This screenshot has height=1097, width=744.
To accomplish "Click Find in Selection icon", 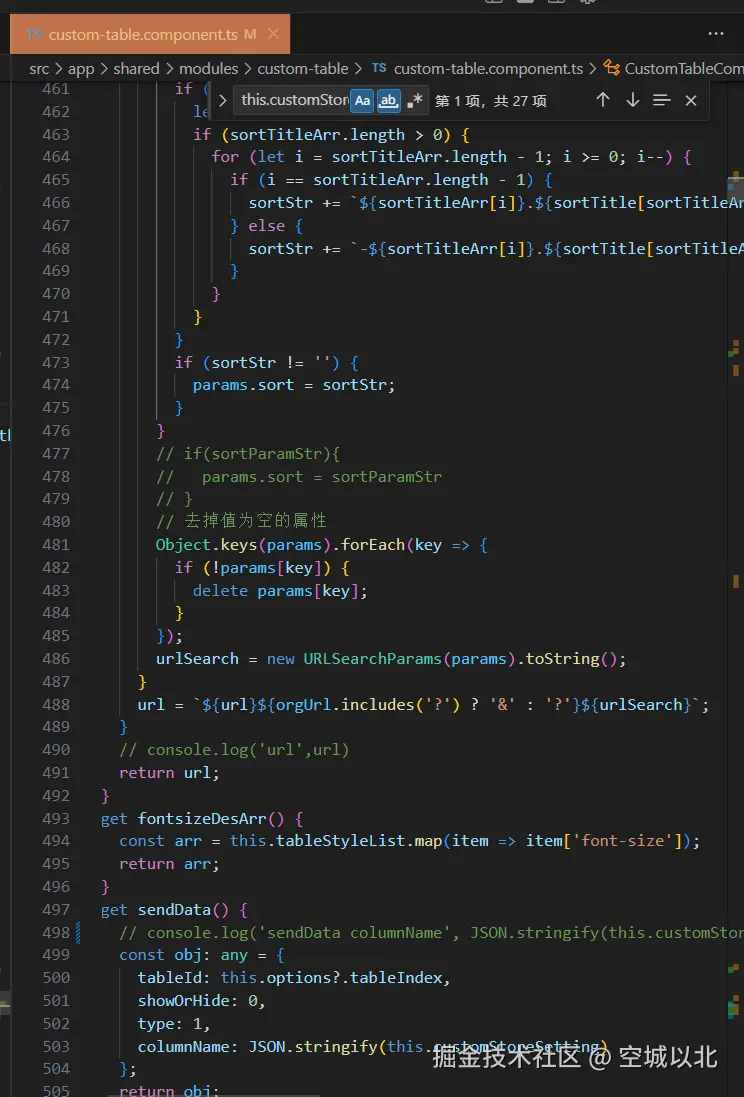I will click(661, 100).
